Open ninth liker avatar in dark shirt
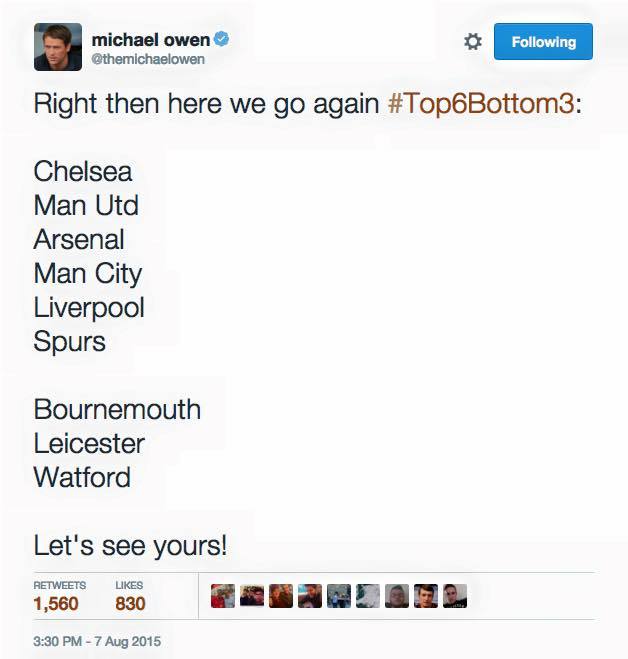Viewport: 628px width, 659px height. click(x=455, y=596)
